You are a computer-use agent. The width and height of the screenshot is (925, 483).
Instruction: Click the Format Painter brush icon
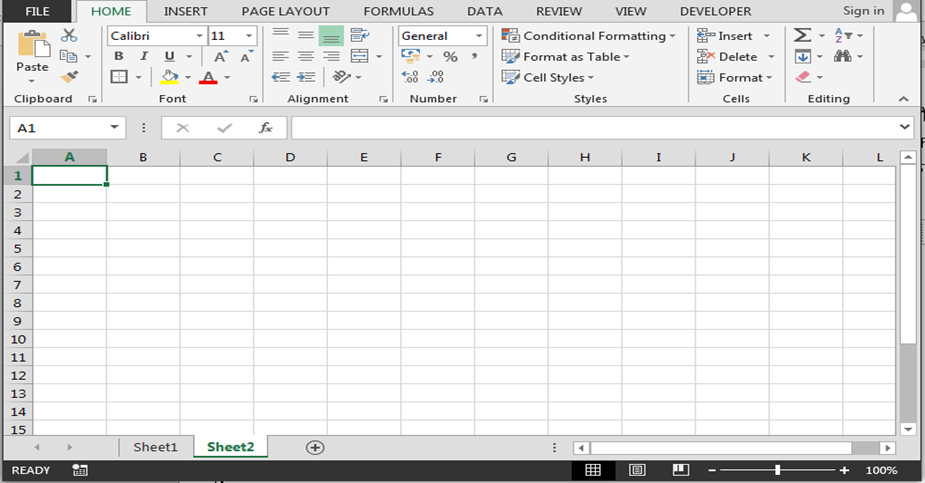click(68, 77)
